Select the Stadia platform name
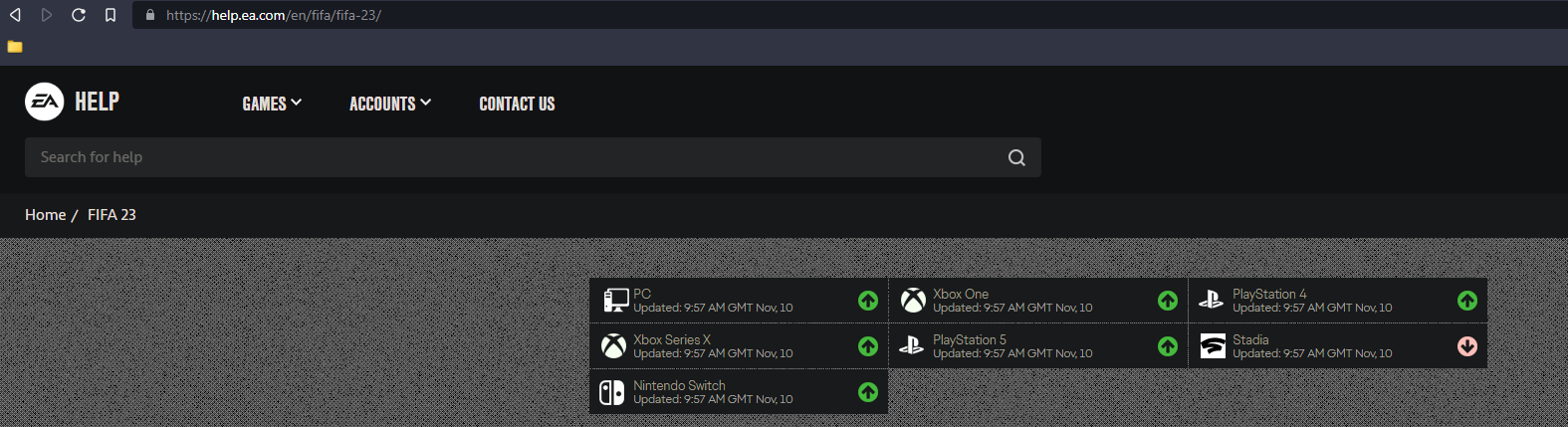This screenshot has width=1568, height=427. (x=1250, y=339)
